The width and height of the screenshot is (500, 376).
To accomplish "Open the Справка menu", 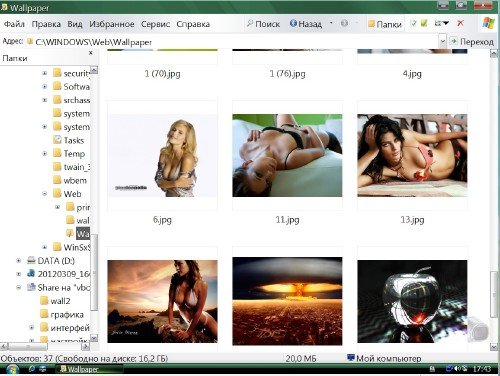I will click(193, 24).
